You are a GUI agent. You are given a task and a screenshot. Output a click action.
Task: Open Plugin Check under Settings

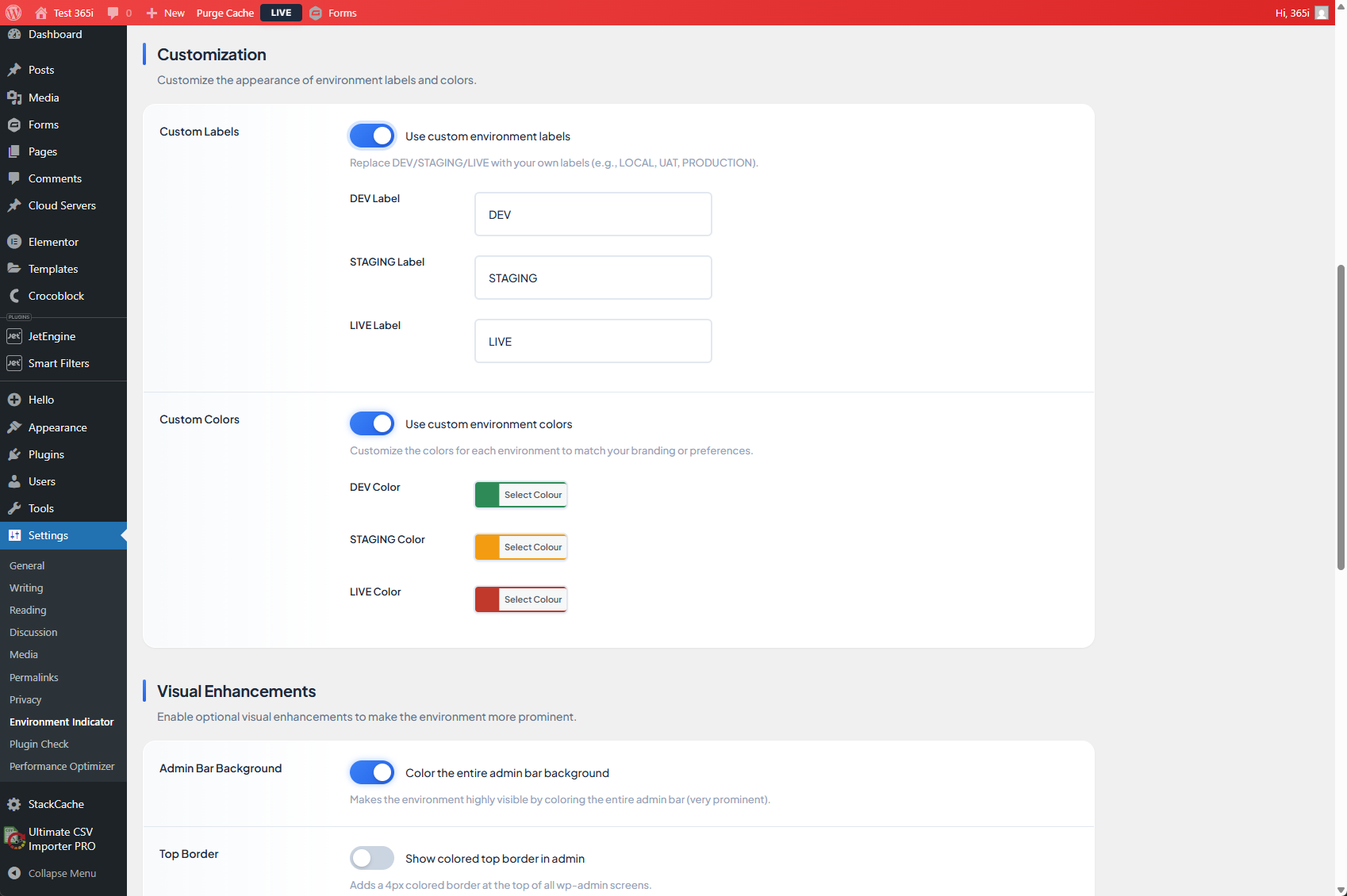tap(39, 744)
